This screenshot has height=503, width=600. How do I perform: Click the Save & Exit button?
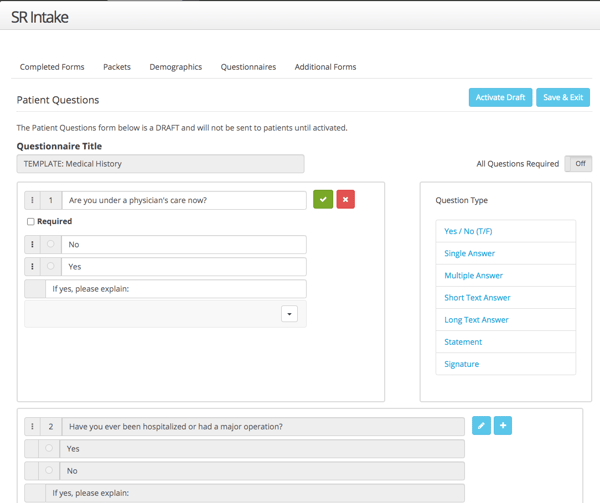(x=563, y=97)
